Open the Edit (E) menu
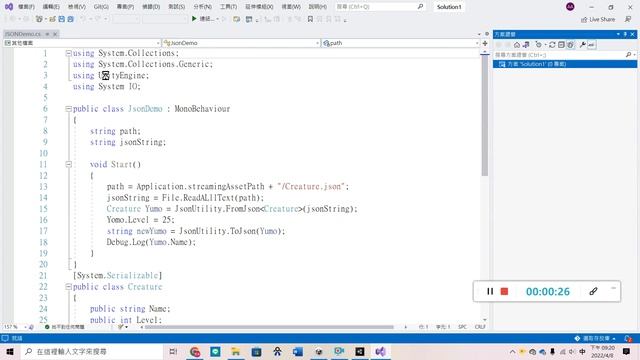The width and height of the screenshot is (640, 360). (51, 7)
